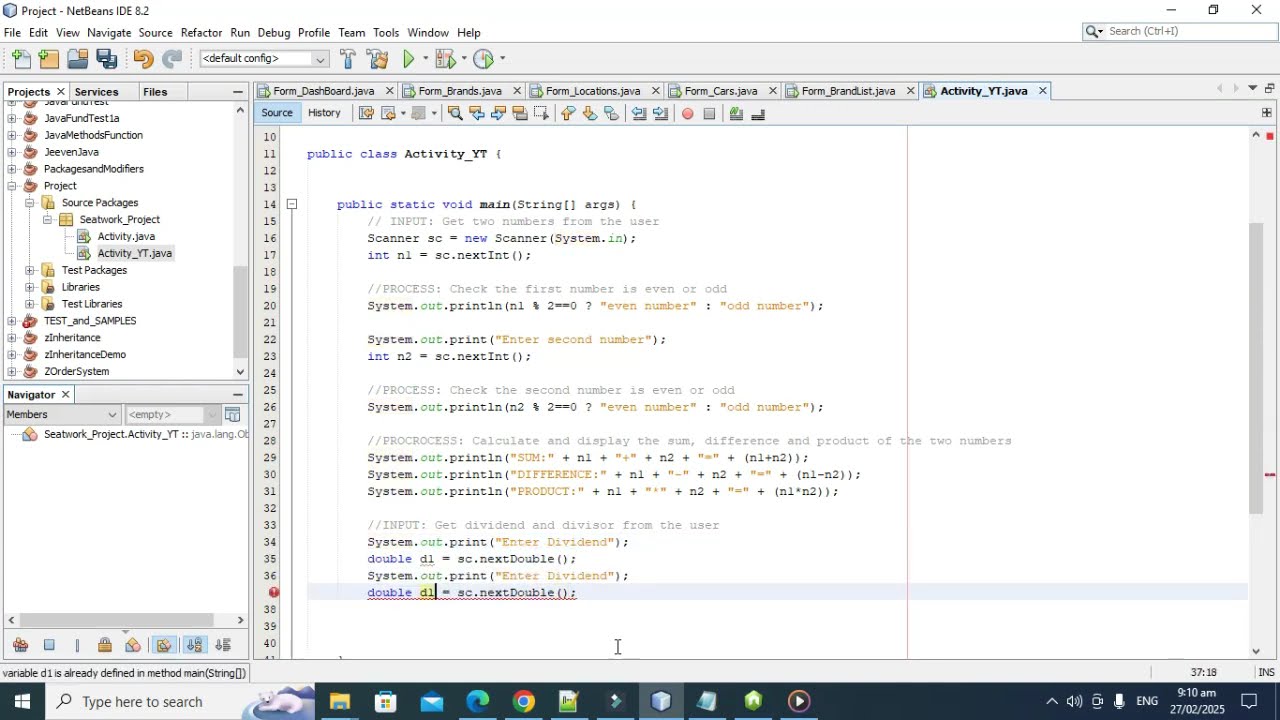
Task: Close the Form_BrandList.java tab
Action: pos(911,91)
